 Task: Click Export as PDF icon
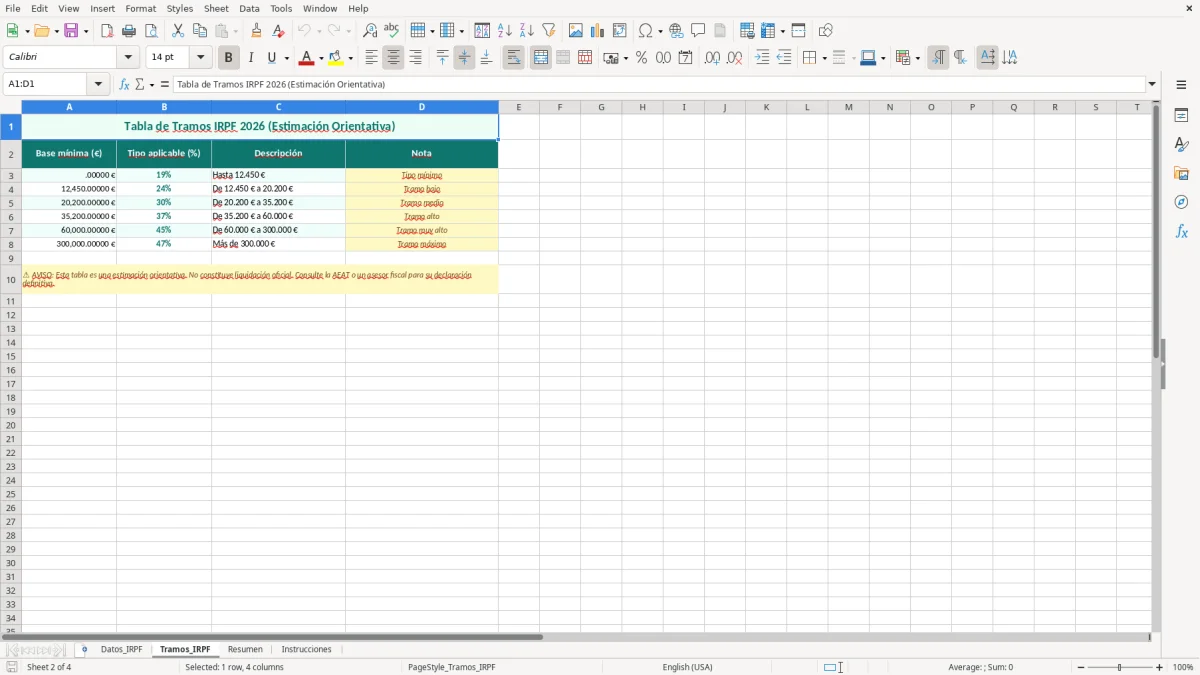click(x=107, y=31)
